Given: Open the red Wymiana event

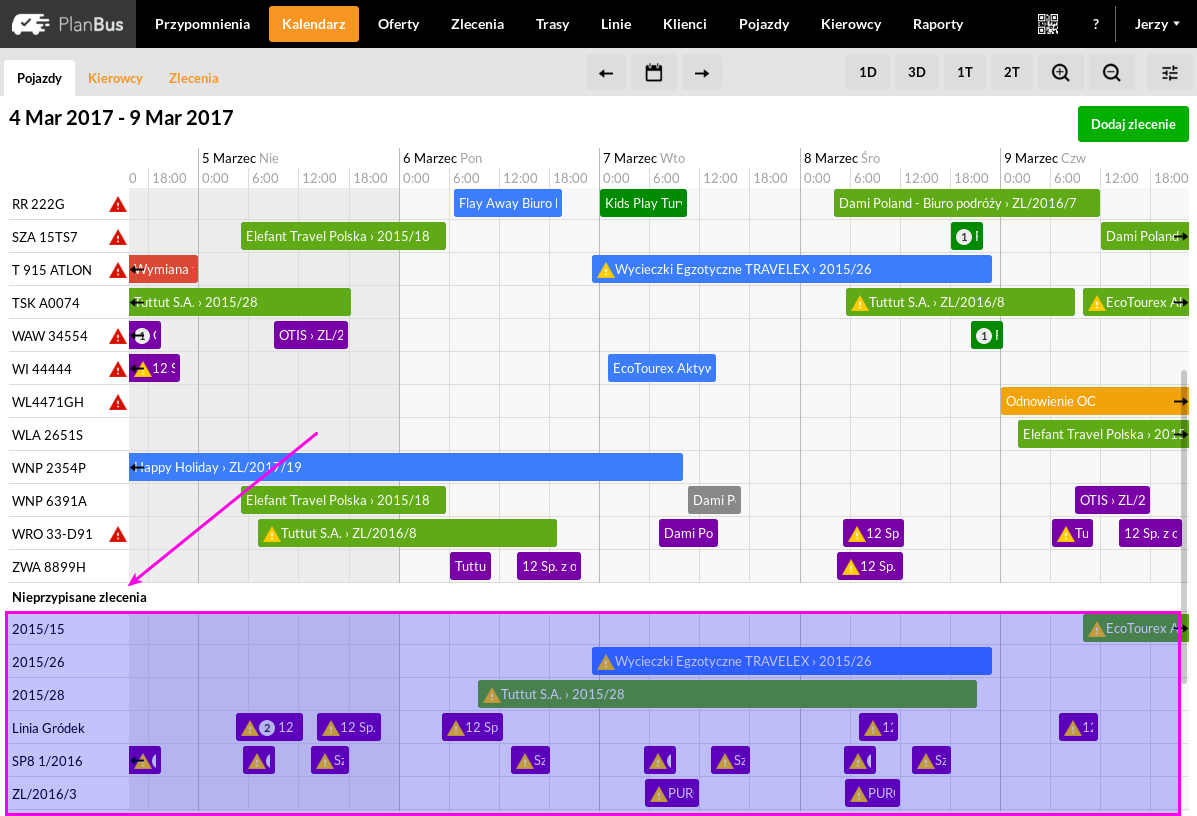Looking at the screenshot, I should click(163, 269).
